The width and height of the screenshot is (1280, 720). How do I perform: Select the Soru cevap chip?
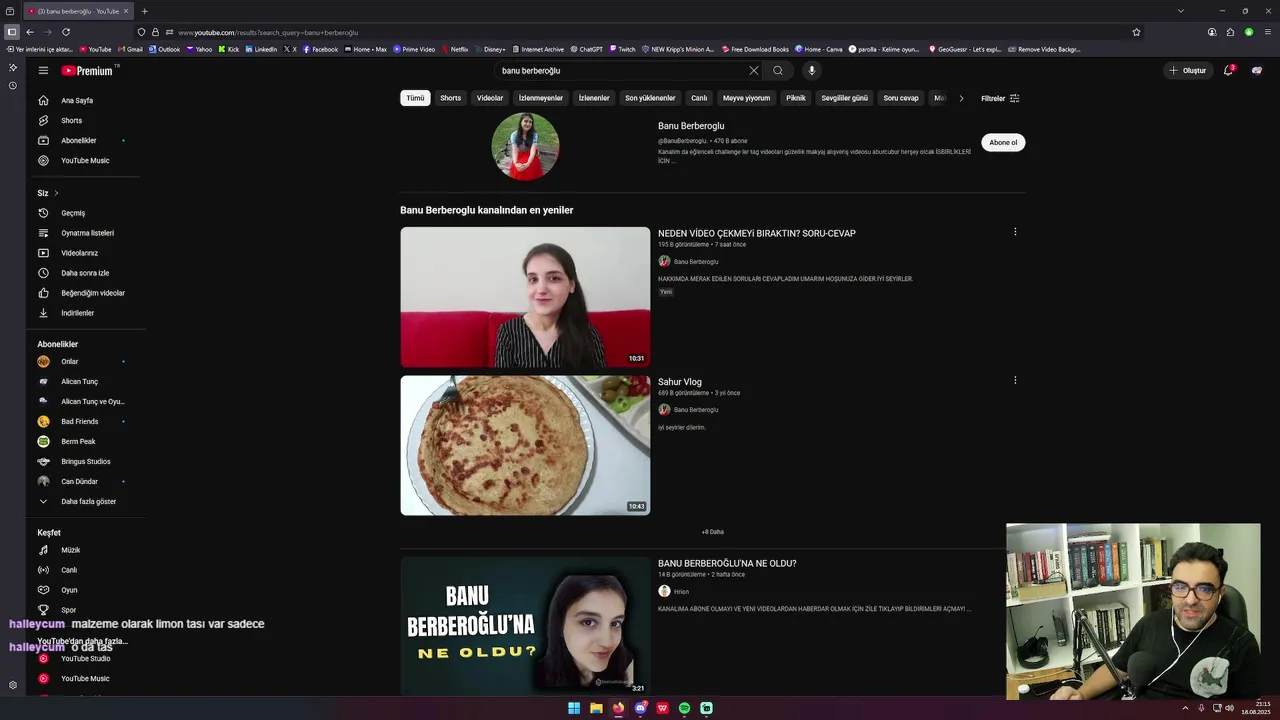(x=901, y=98)
